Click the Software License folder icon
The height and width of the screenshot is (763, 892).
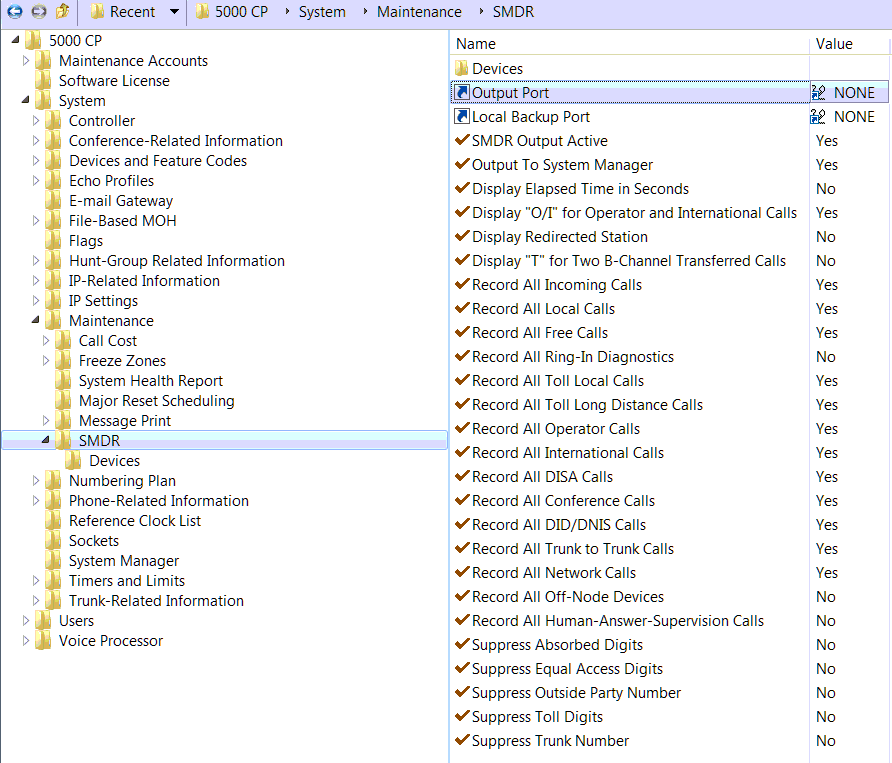[x=43, y=81]
